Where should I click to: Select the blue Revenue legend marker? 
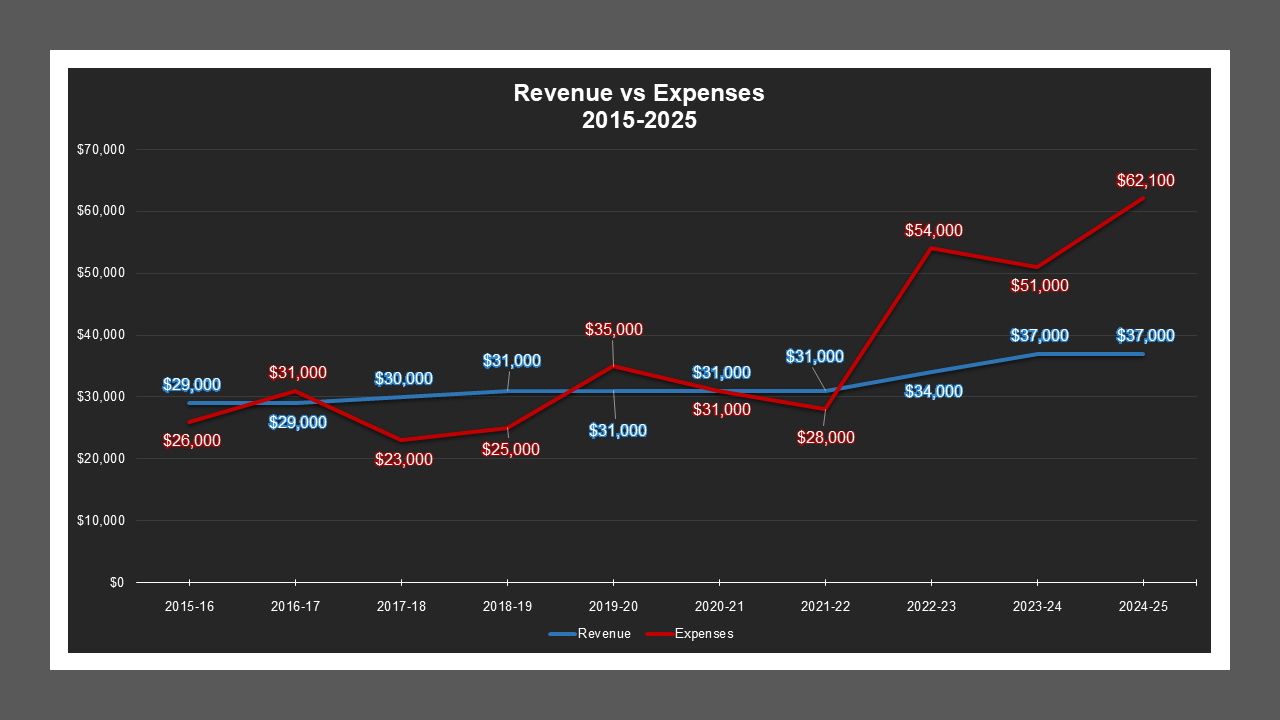click(x=561, y=633)
